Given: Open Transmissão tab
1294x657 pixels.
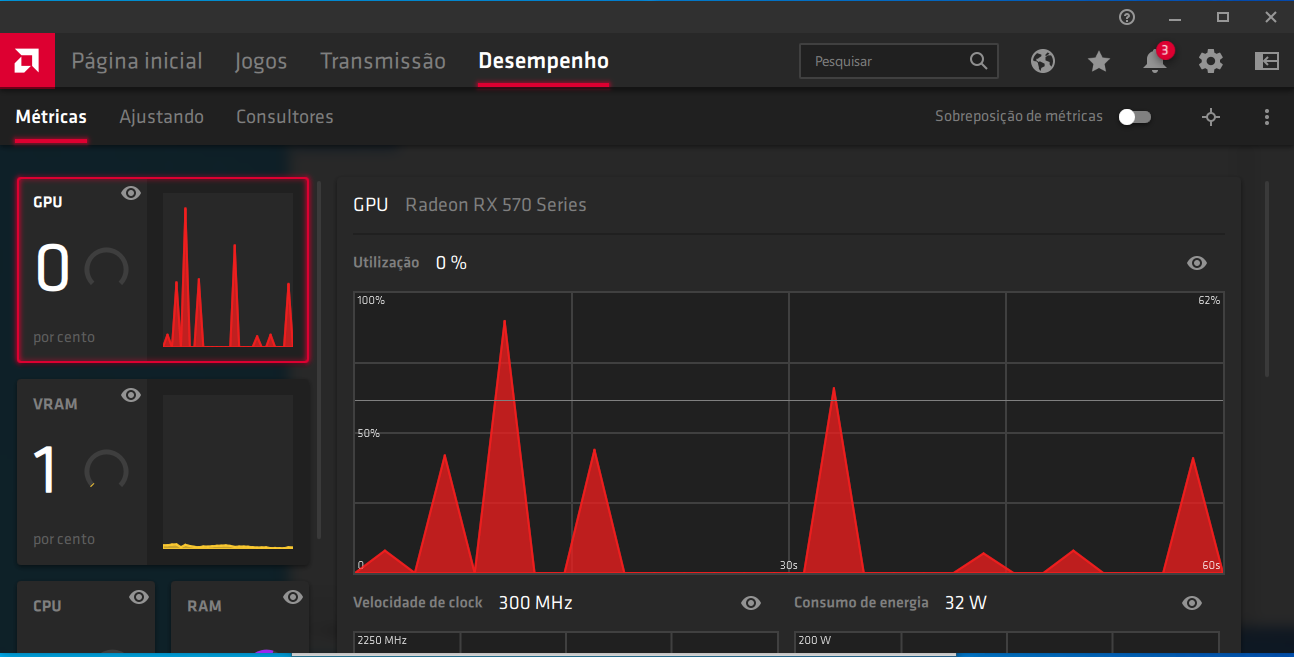Looking at the screenshot, I should tap(383, 61).
